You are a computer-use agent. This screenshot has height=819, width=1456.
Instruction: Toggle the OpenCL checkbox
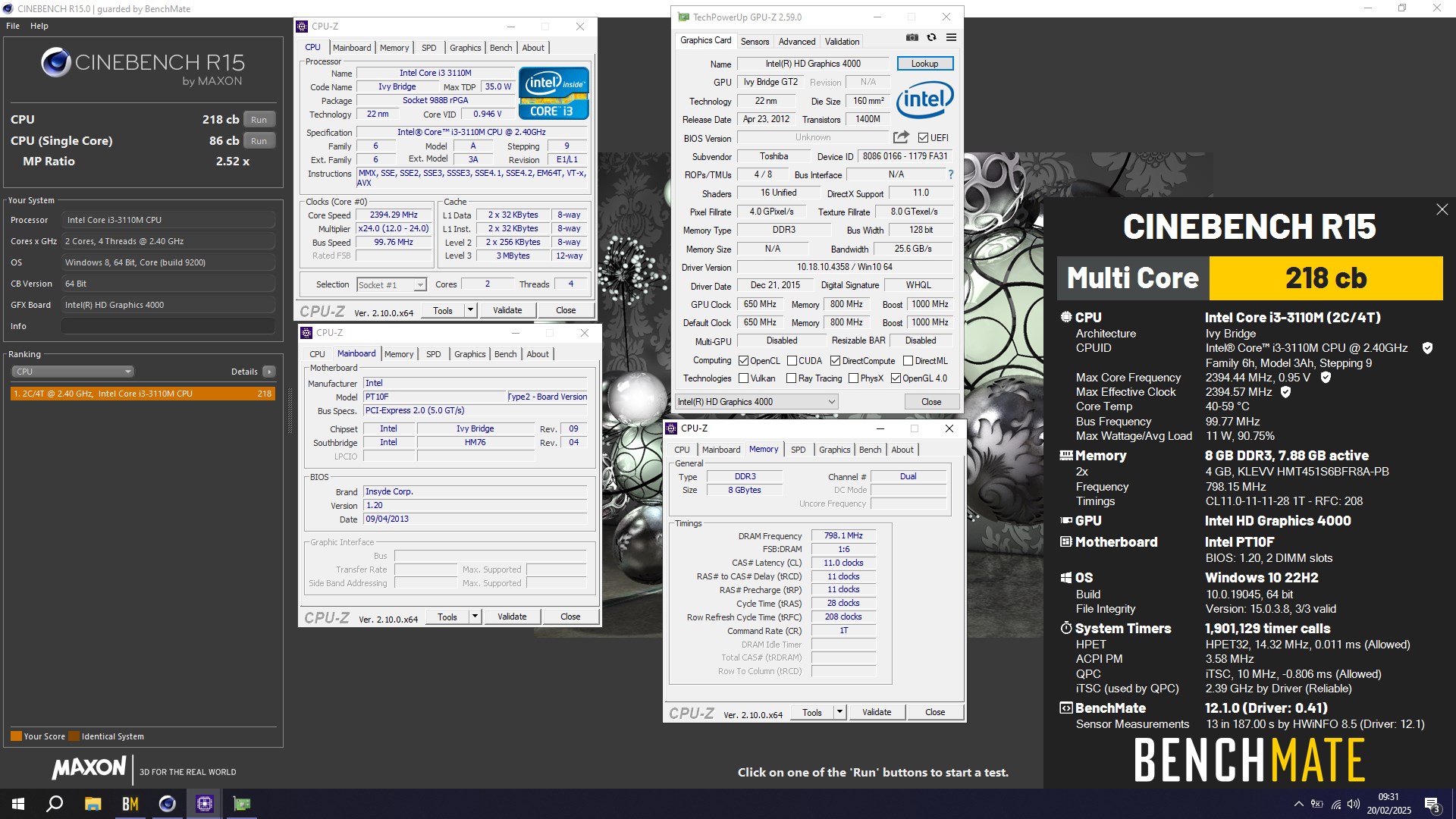tap(743, 361)
